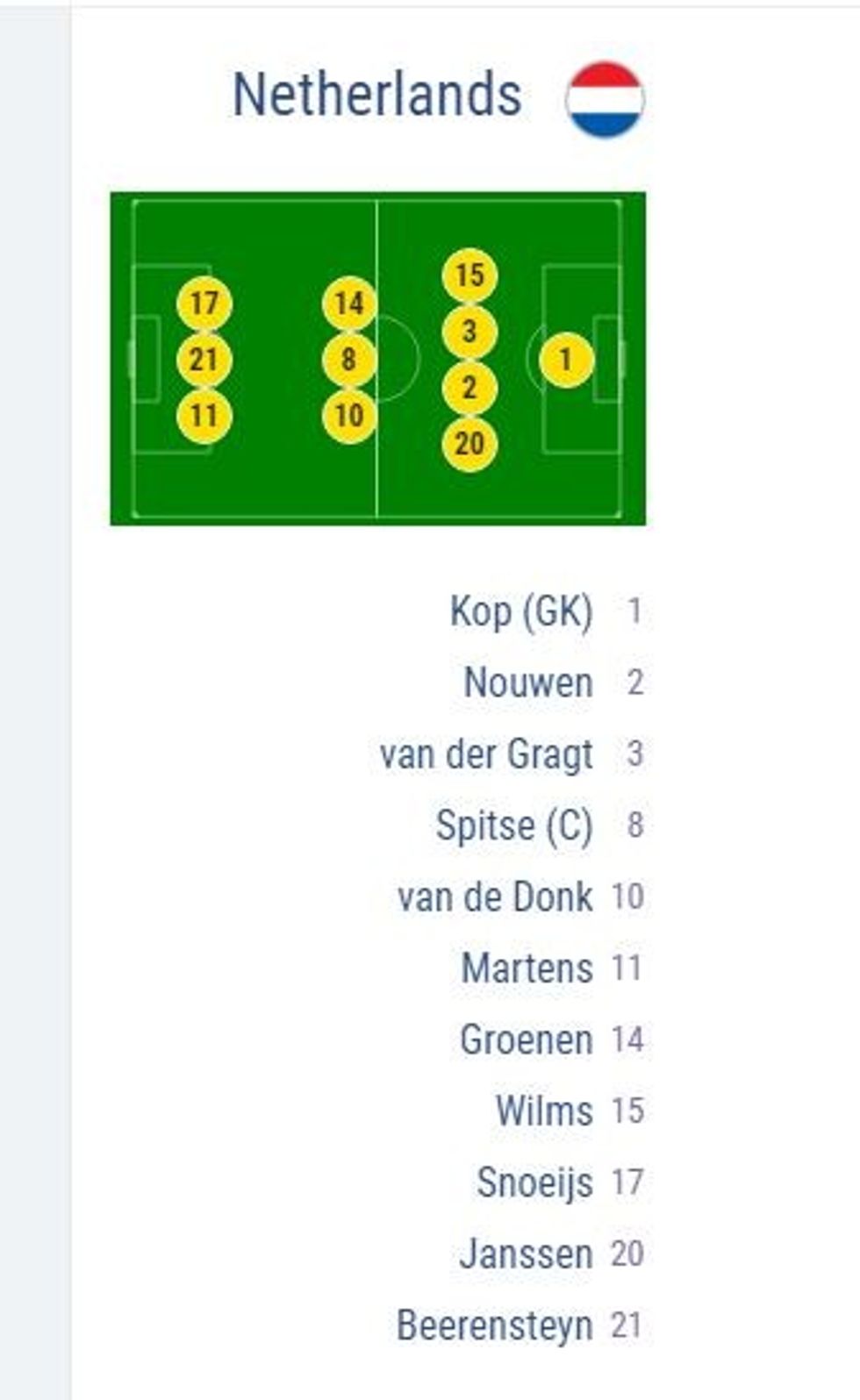Click player marker 14 on the pitch

349,304
